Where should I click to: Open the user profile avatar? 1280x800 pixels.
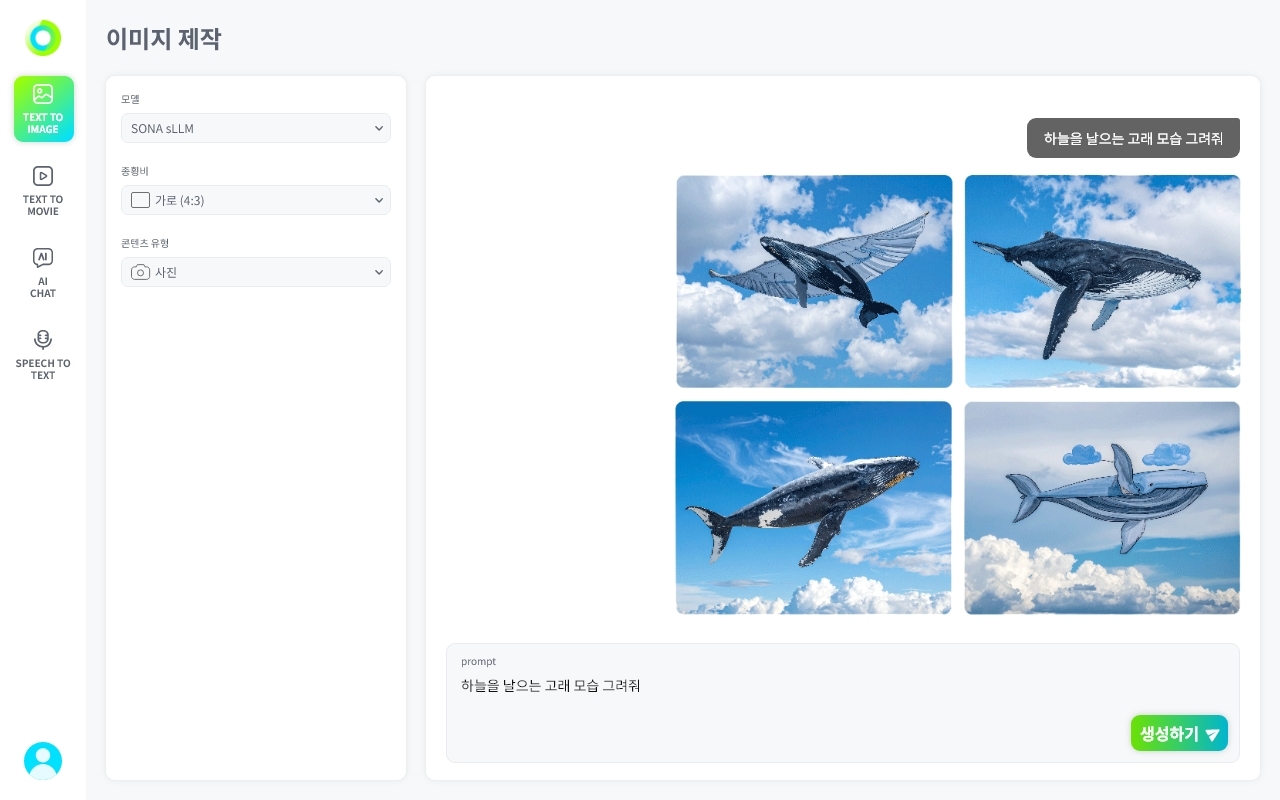pos(43,761)
